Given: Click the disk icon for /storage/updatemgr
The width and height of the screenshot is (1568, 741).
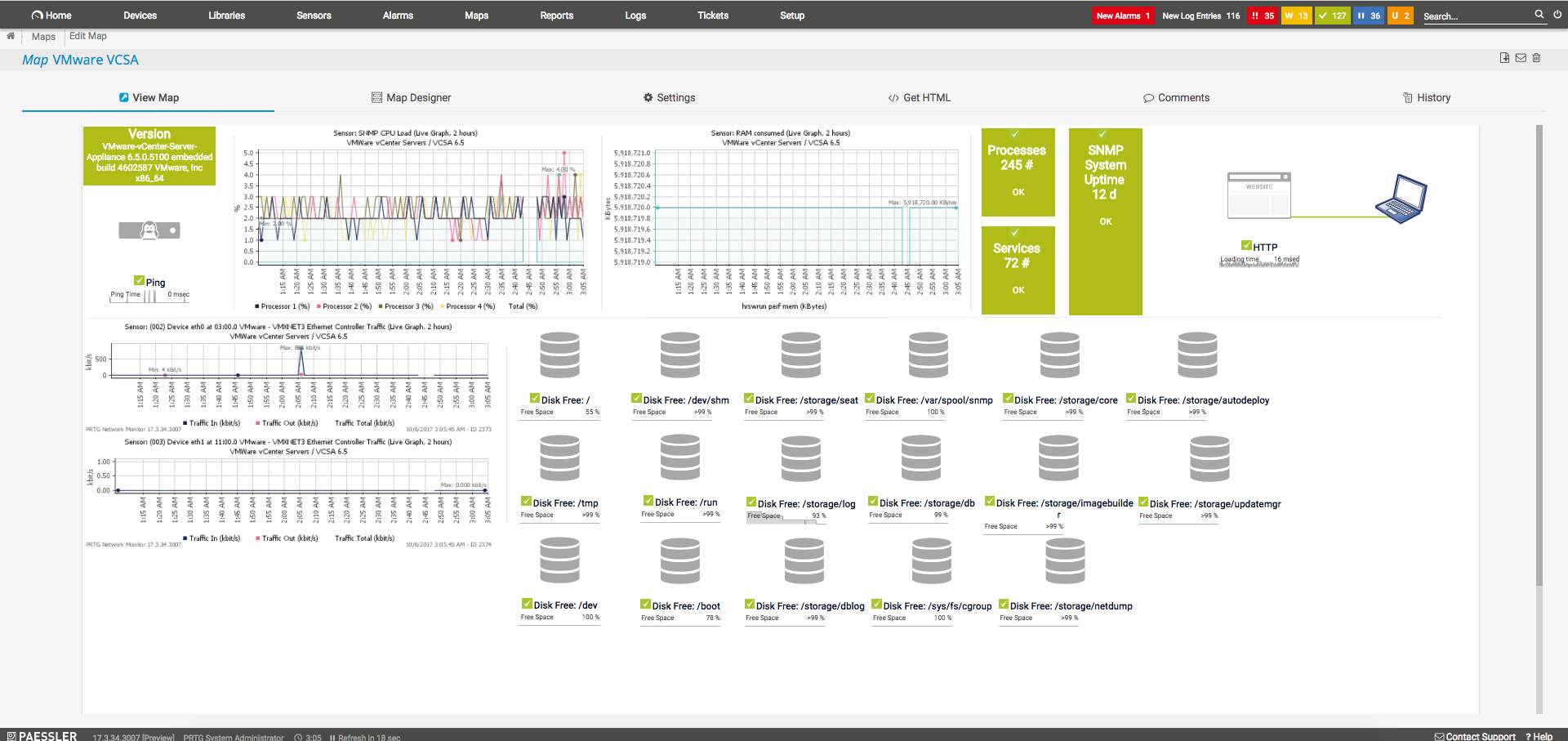Looking at the screenshot, I should click(x=1210, y=458).
